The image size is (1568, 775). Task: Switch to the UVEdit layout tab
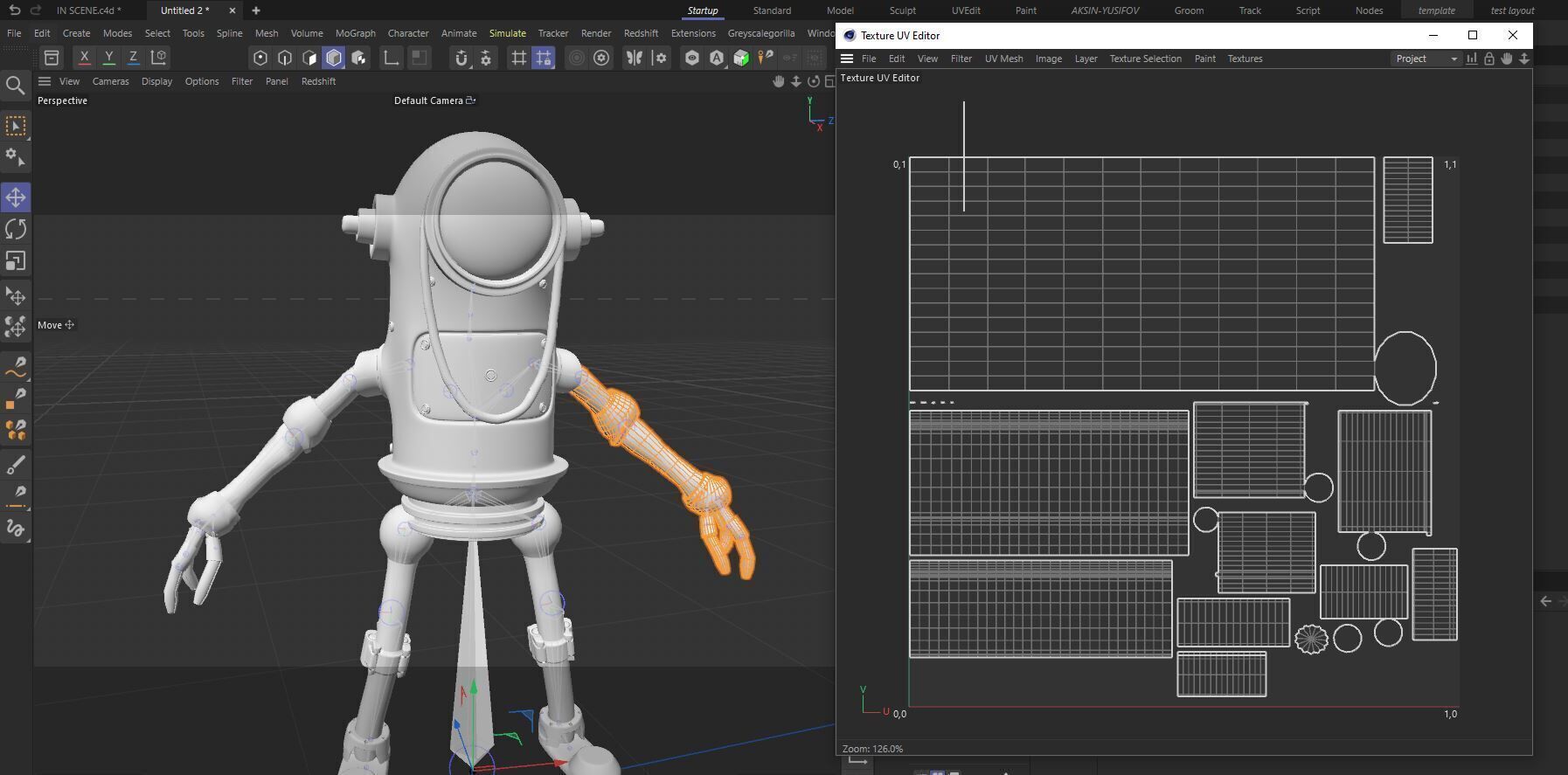point(966,10)
